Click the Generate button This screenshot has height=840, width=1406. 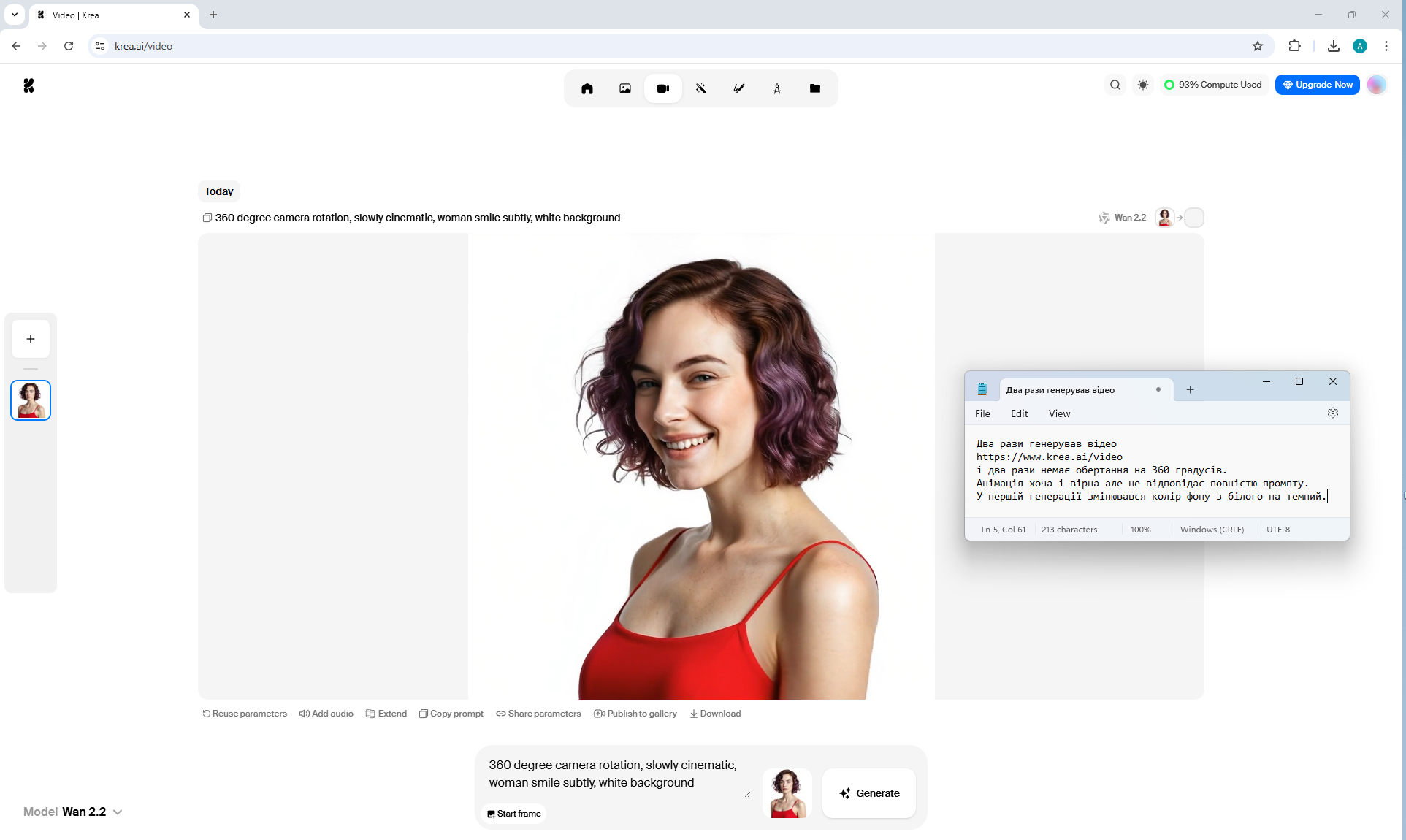869,793
